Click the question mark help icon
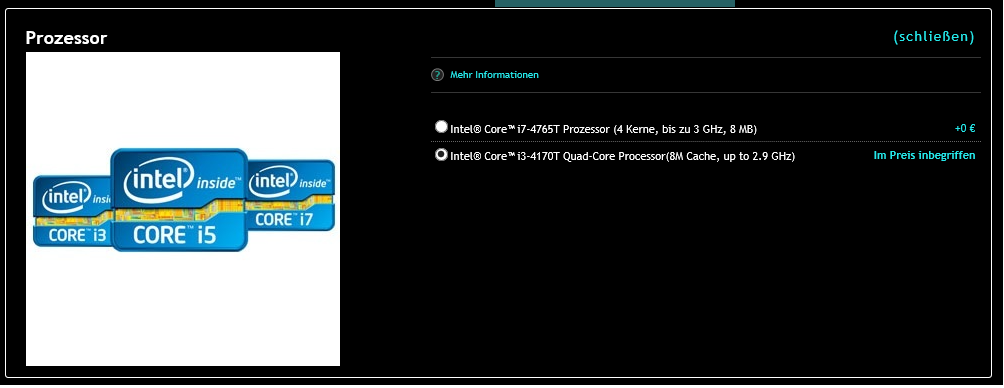The width and height of the screenshot is (1004, 388). point(437,75)
